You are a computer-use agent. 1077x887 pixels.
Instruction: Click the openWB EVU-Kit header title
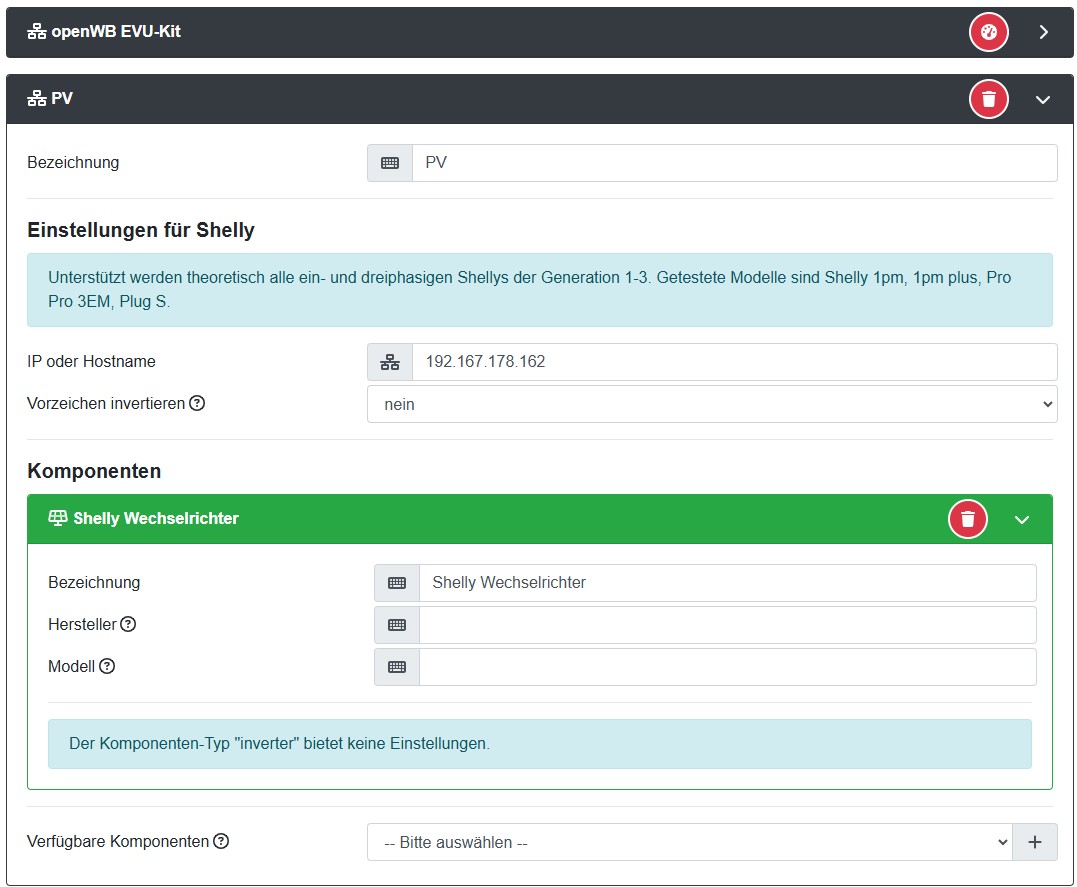[x=116, y=32]
